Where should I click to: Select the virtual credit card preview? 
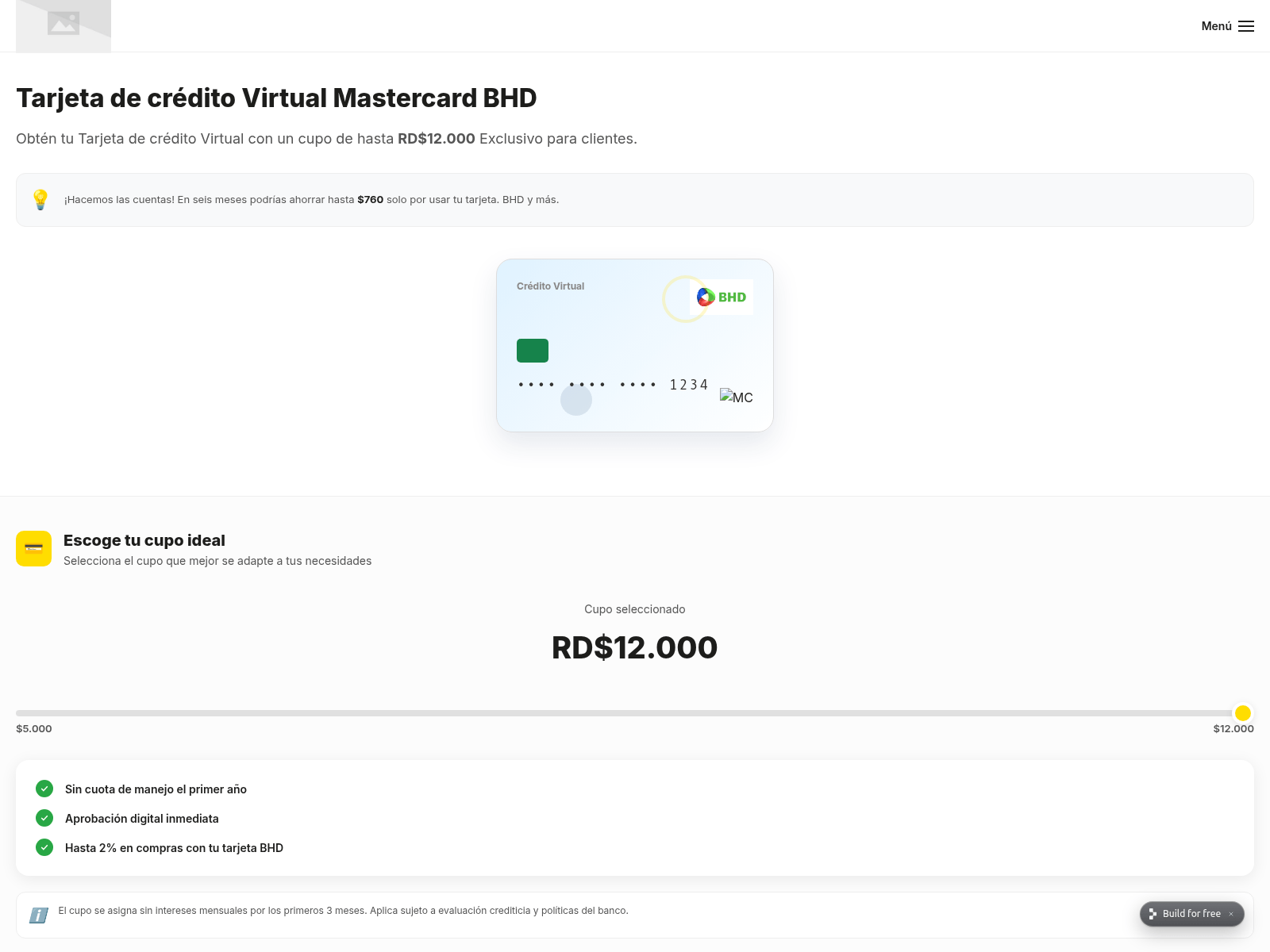pos(635,345)
